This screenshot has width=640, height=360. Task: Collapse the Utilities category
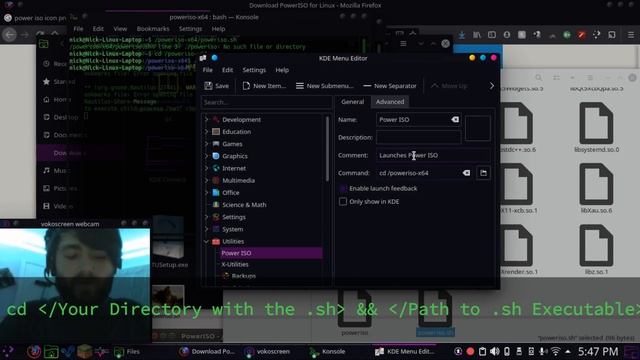click(x=207, y=241)
